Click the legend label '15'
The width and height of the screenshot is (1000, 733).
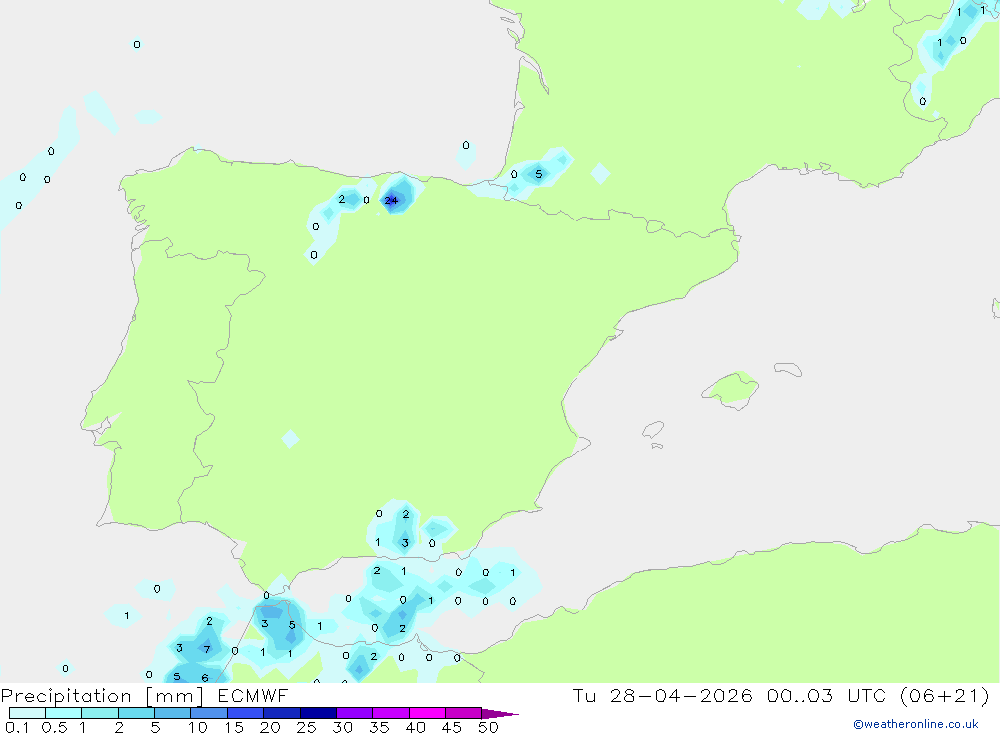(234, 727)
